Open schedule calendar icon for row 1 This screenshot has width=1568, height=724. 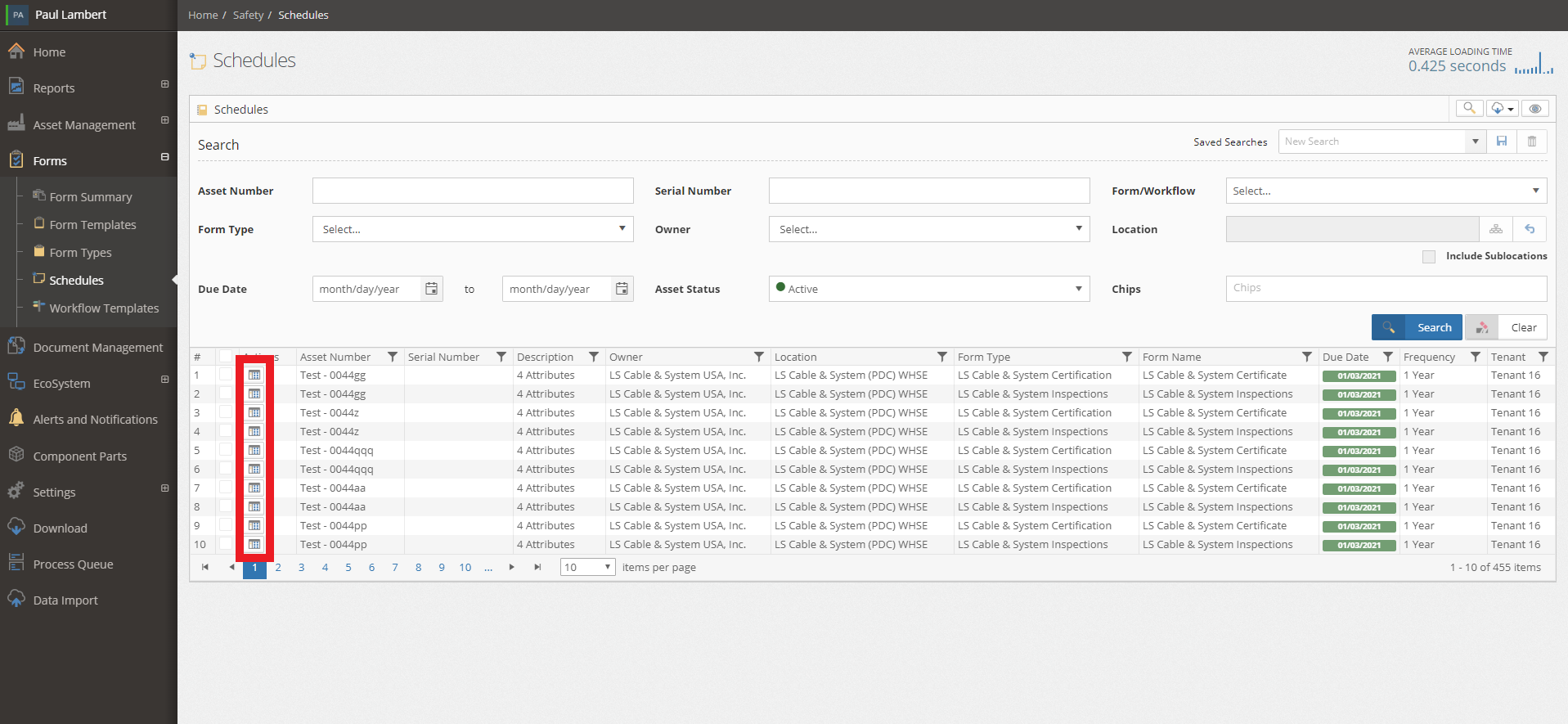(254, 375)
